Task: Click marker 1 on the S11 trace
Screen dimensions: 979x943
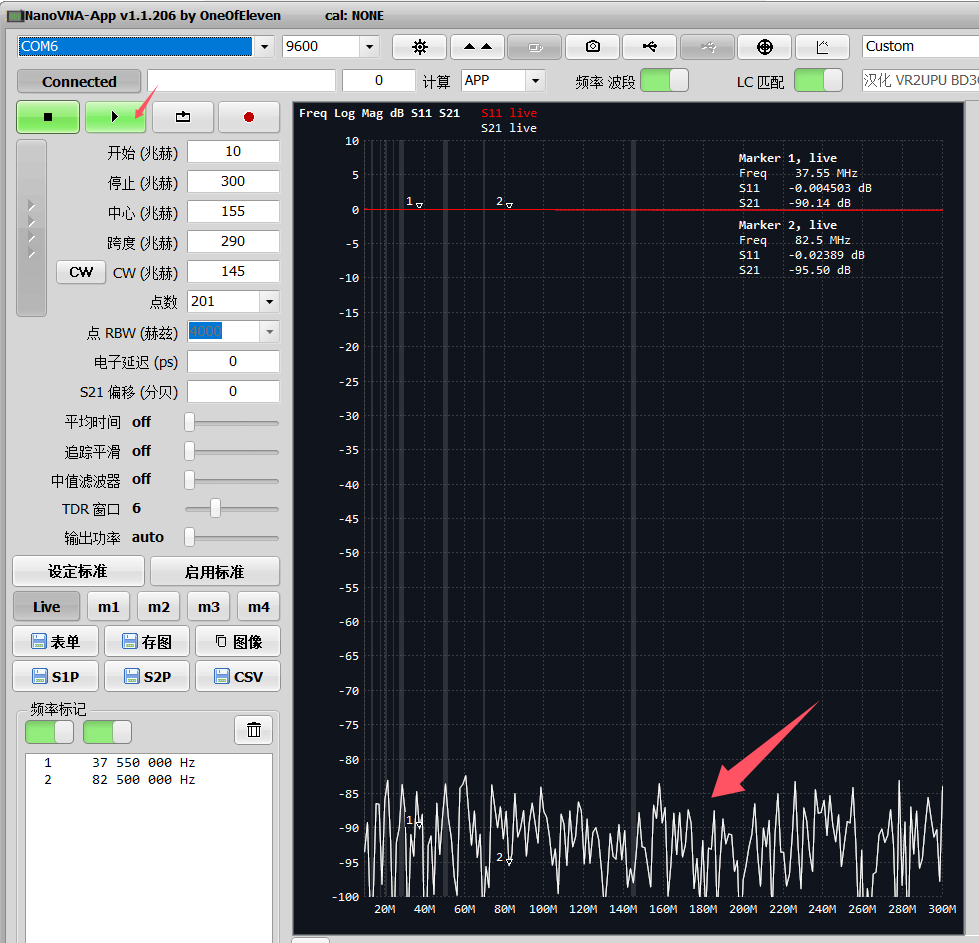Action: [419, 205]
